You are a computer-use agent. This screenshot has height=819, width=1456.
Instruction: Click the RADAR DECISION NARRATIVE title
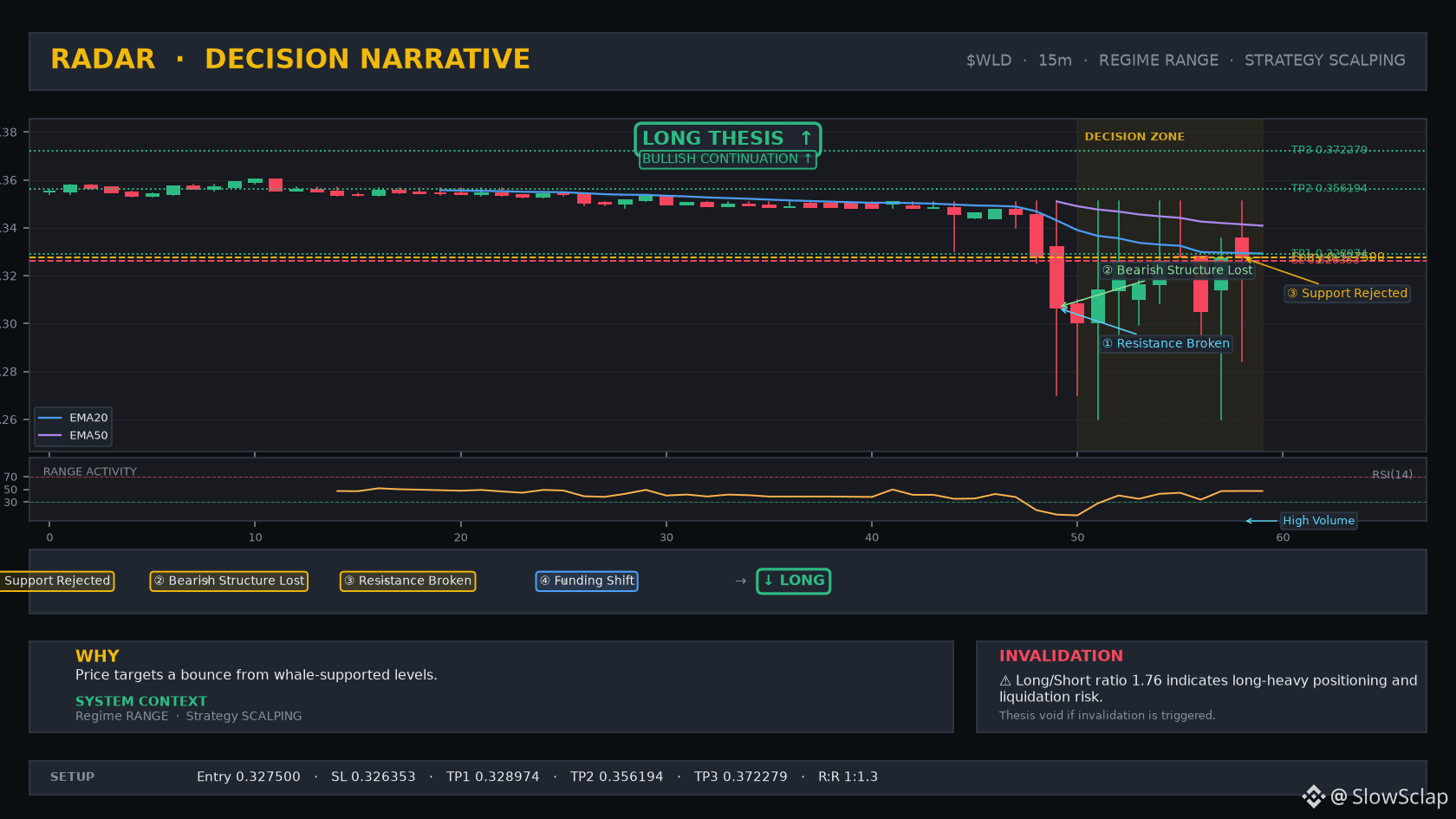tap(290, 59)
